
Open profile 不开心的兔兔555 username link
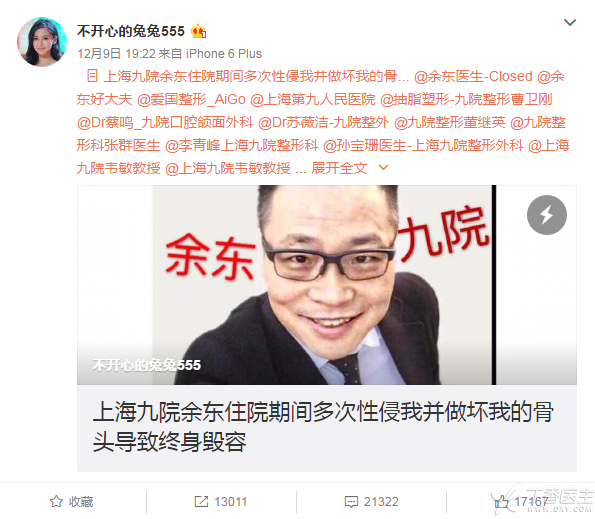tap(131, 31)
